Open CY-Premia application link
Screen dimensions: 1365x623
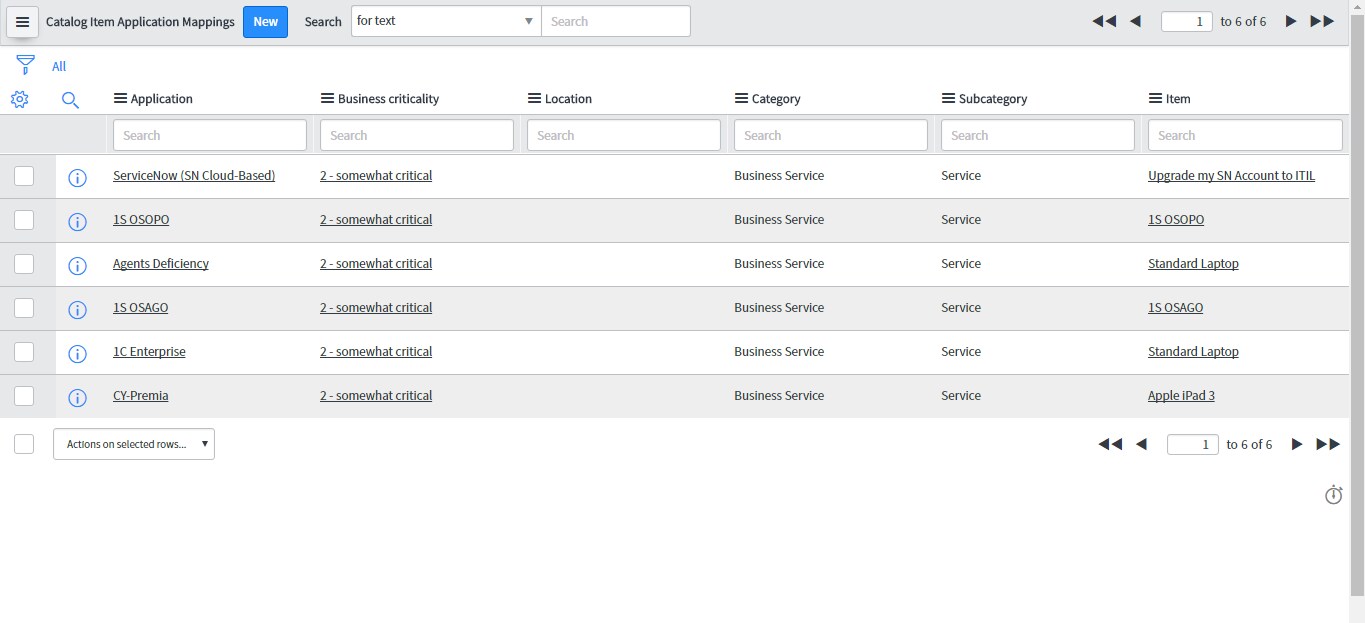(140, 395)
